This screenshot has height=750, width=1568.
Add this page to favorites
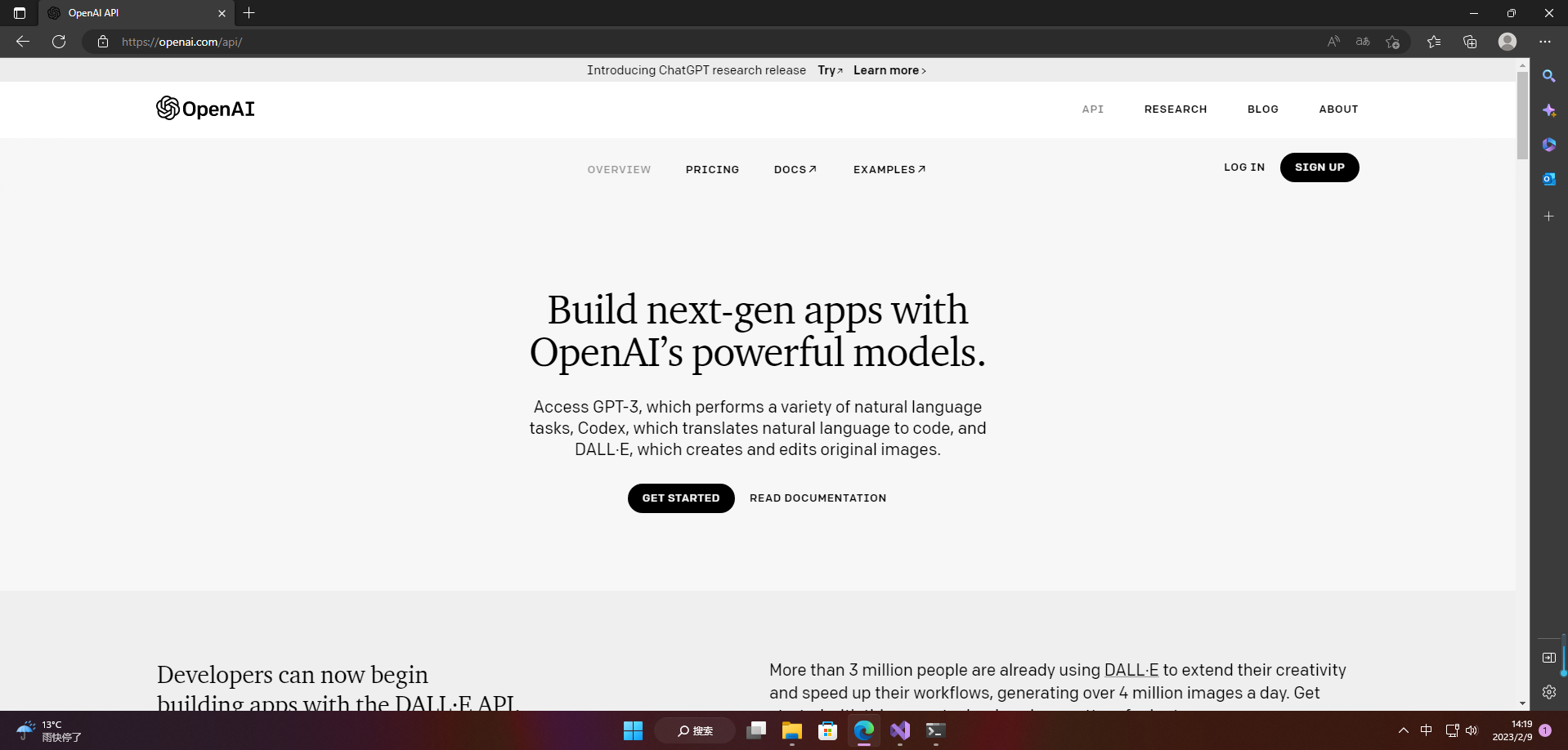point(1393,42)
